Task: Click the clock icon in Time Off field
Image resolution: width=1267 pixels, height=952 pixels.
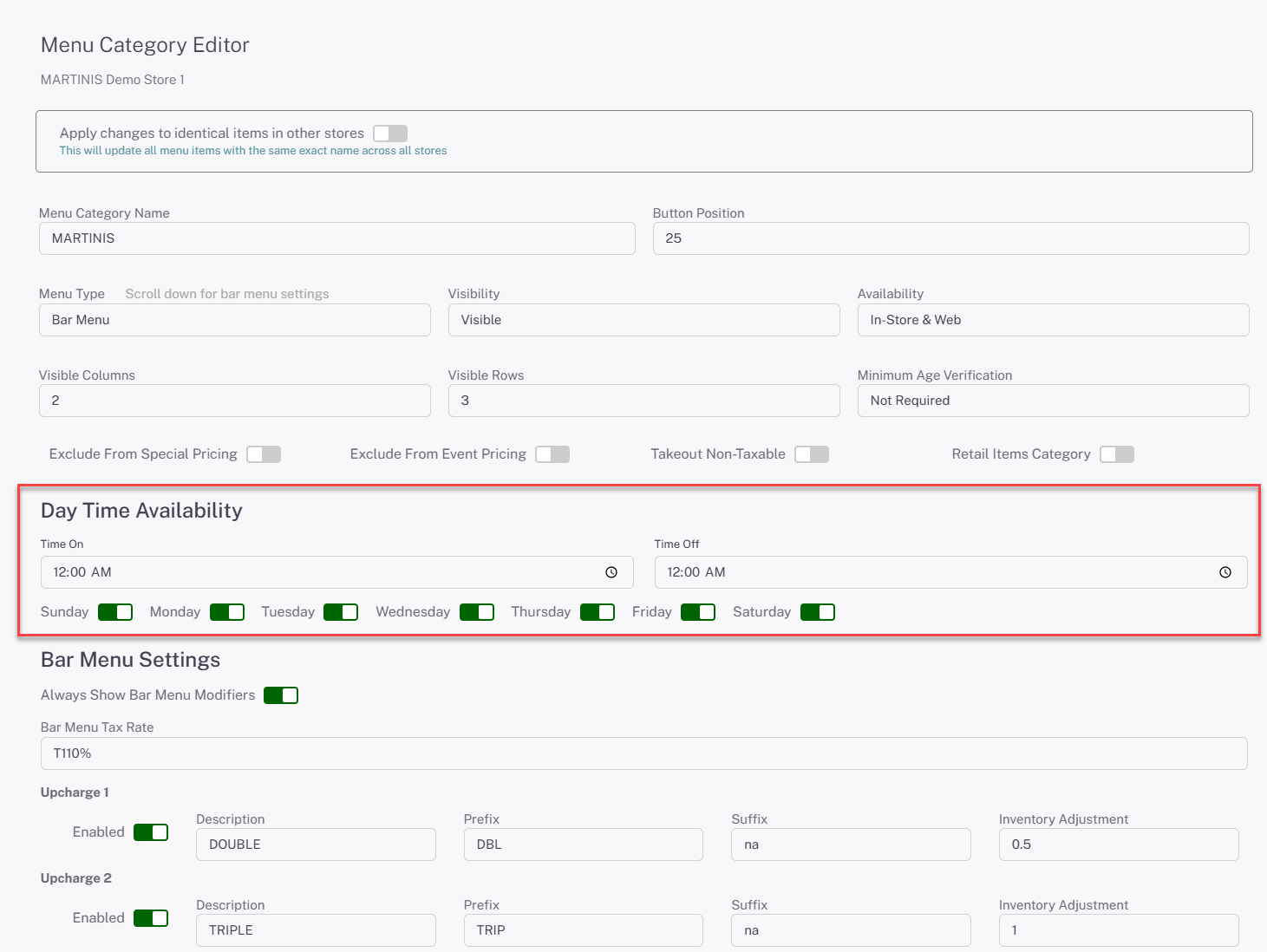Action: [1225, 572]
